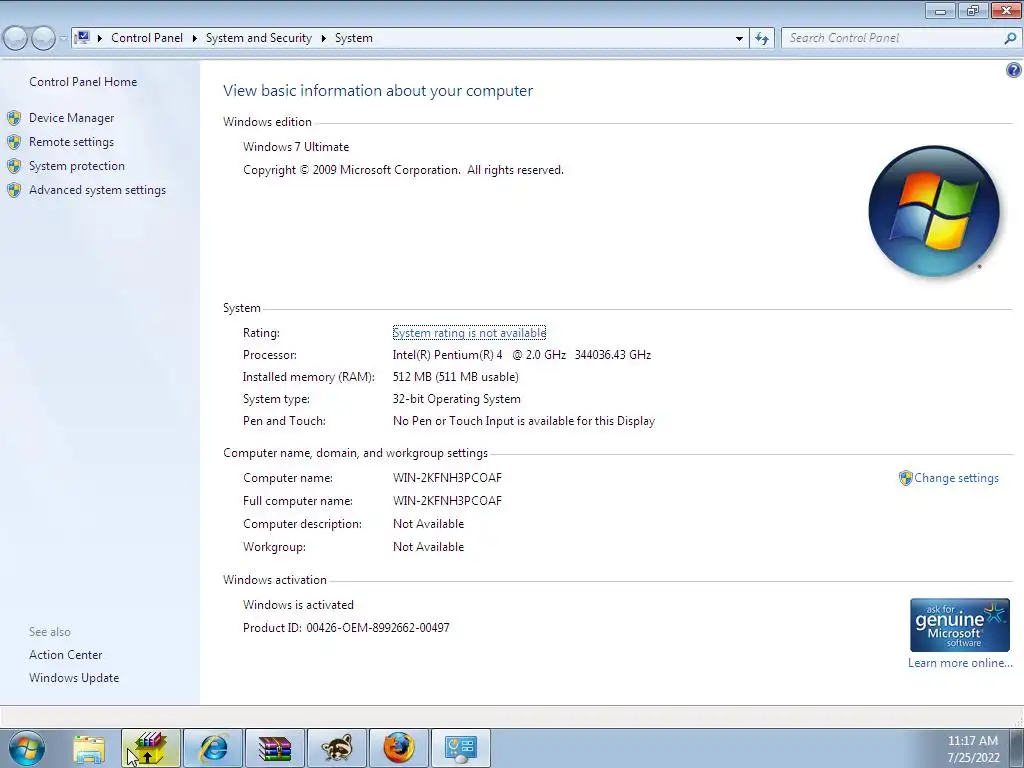Click the Help question mark icon
1024x768 pixels.
tap(1014, 70)
